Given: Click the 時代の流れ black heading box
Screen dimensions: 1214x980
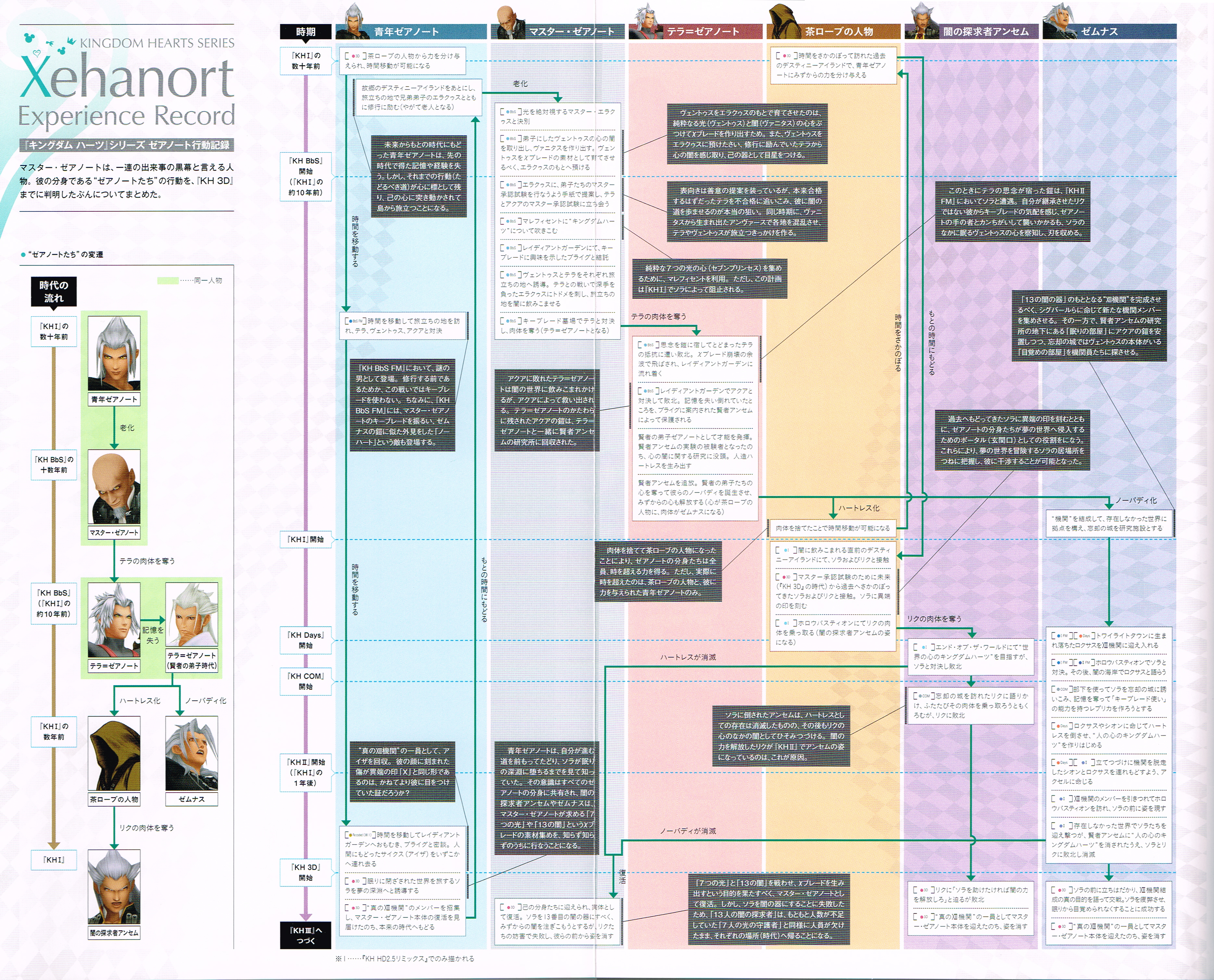Looking at the screenshot, I should click(x=54, y=292).
